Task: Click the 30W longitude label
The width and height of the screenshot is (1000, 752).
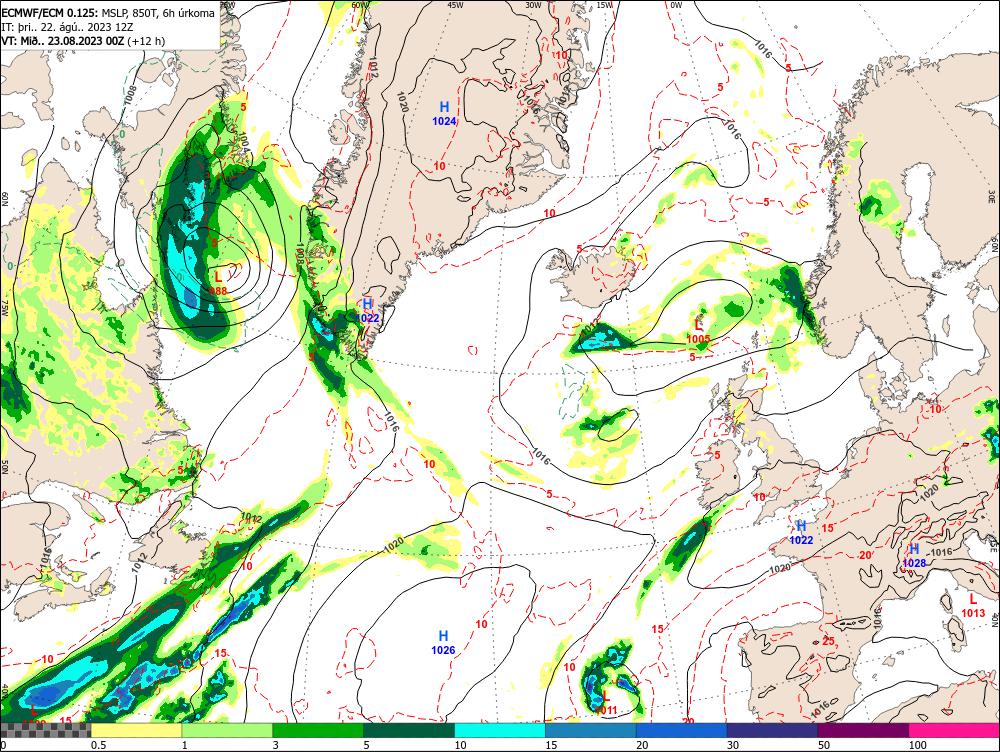Action: pos(533,5)
